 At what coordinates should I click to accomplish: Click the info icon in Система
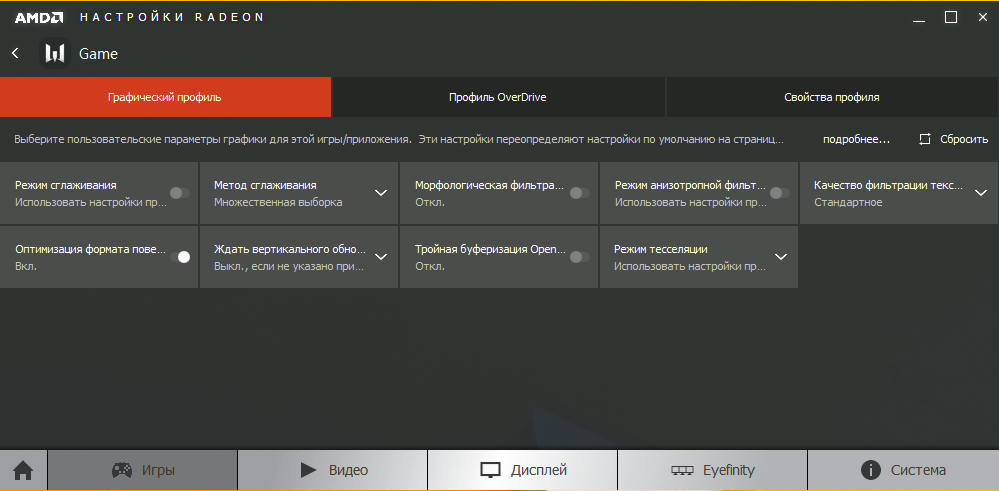[x=870, y=471]
